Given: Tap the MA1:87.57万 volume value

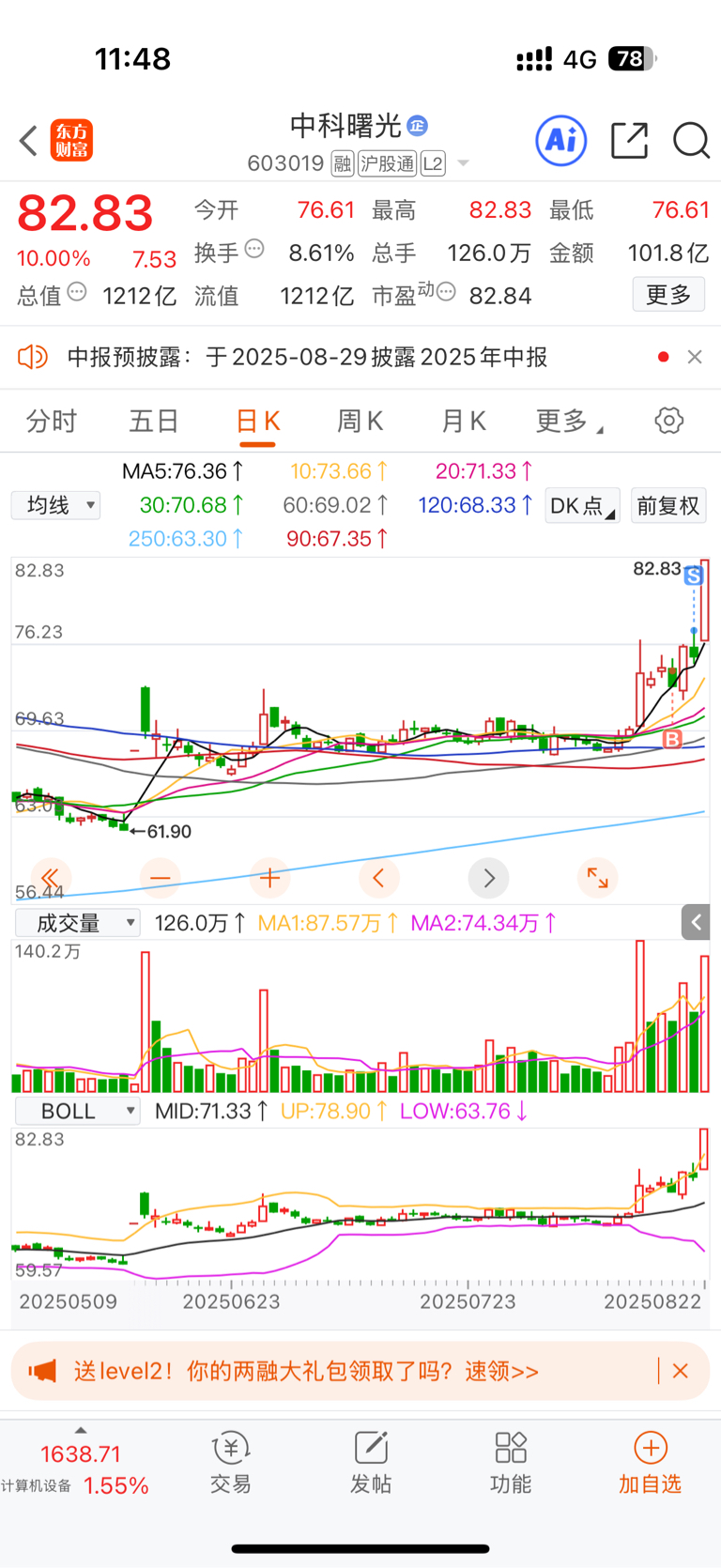Looking at the screenshot, I should [x=328, y=923].
